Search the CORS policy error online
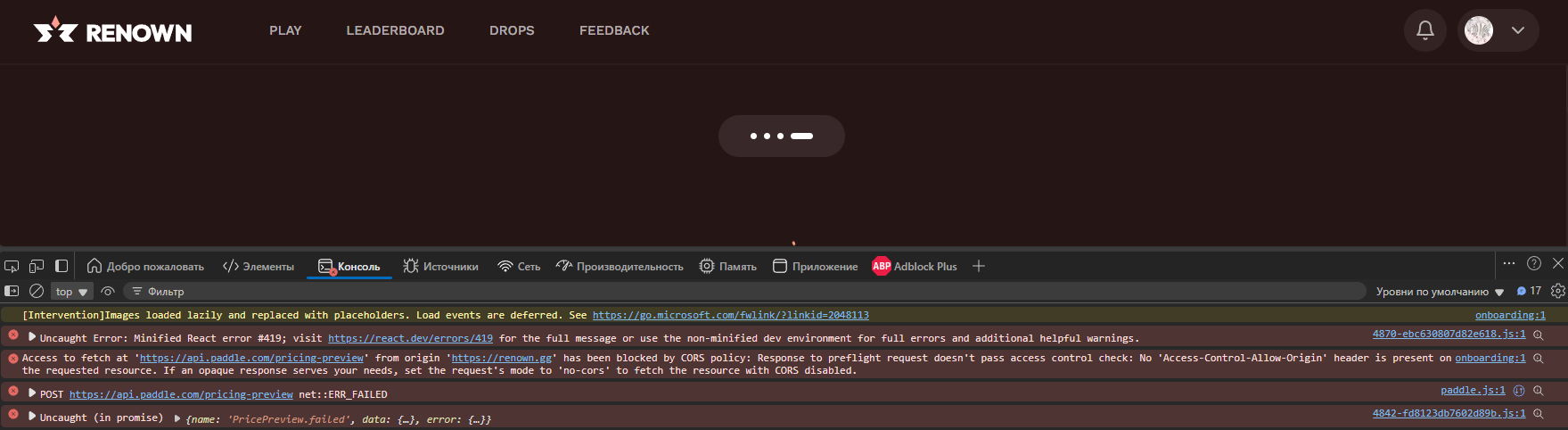 pos(1538,358)
